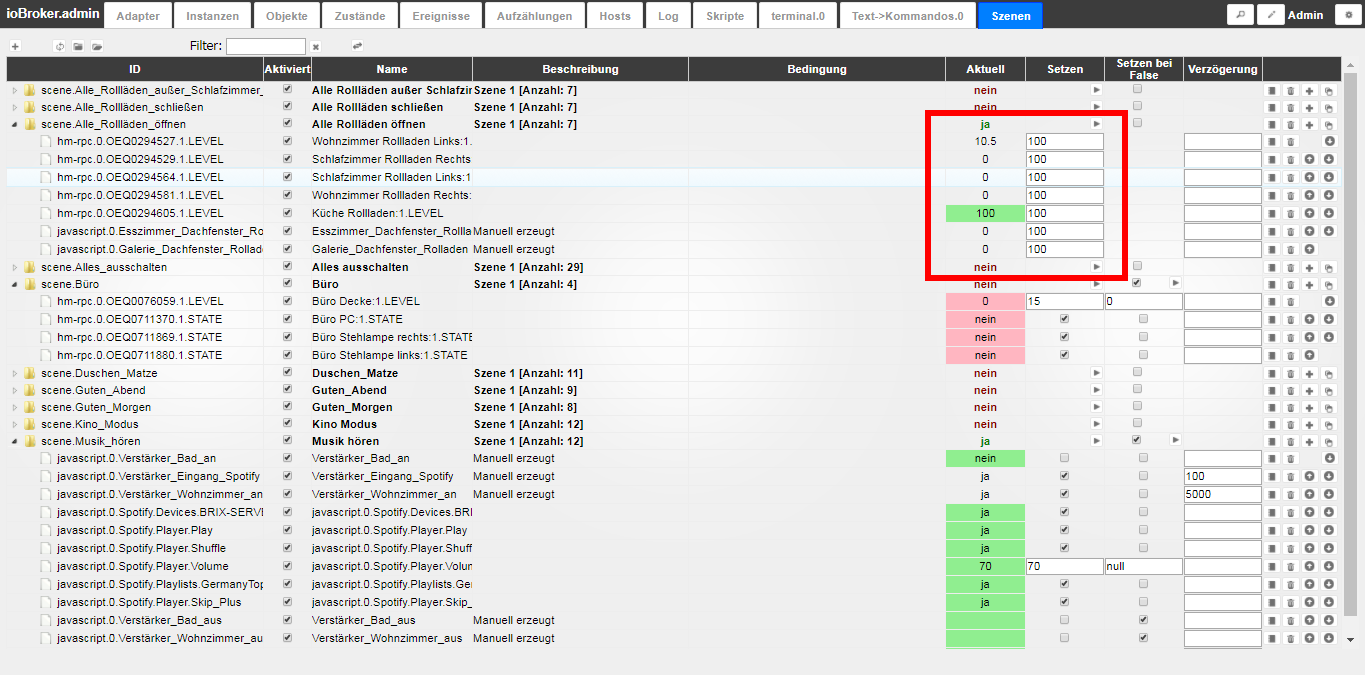The image size is (1365, 675).
Task: Copy the Kino Modus scene with copy icon
Action: [1329, 425]
